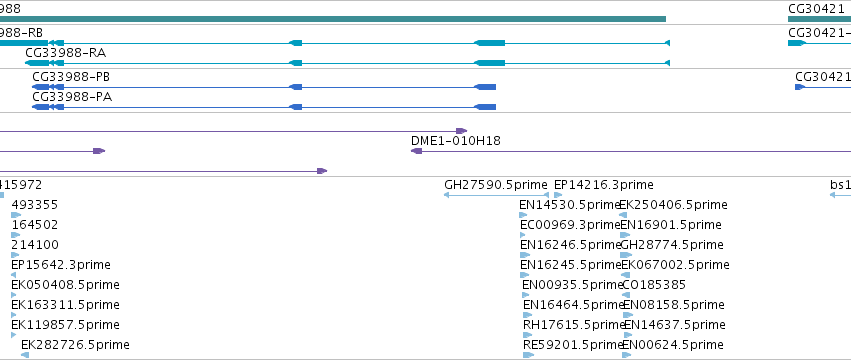Open the EN08158.5prime EST label

[x=674, y=305]
